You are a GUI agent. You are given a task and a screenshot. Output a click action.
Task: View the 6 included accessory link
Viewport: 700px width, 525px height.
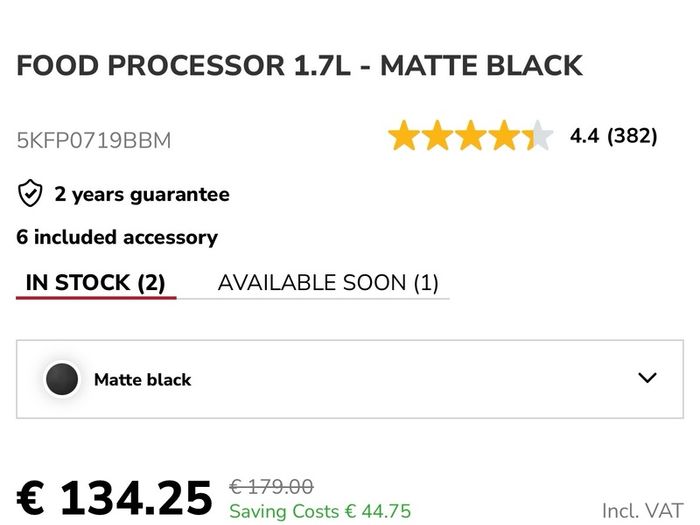pos(117,237)
